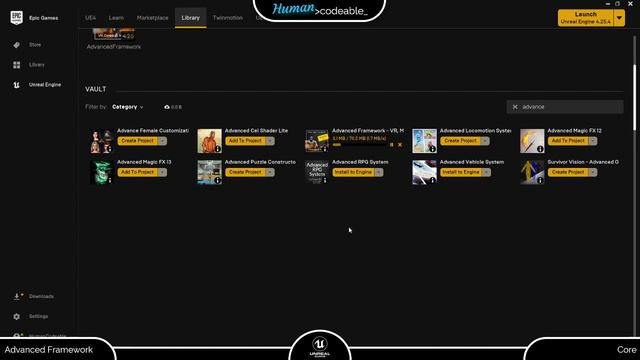
Task: Open the Launch engine version dropdown arrow
Action: [619, 18]
